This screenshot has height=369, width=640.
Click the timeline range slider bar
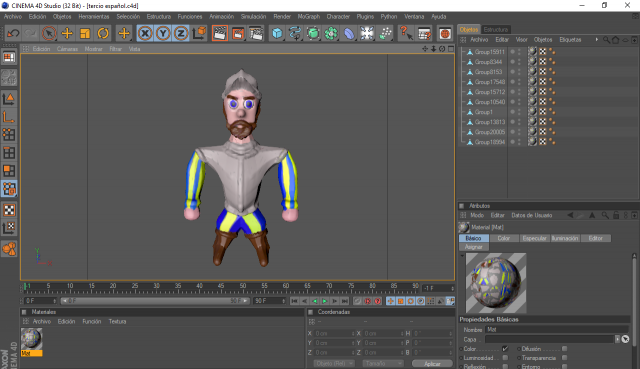click(x=155, y=301)
